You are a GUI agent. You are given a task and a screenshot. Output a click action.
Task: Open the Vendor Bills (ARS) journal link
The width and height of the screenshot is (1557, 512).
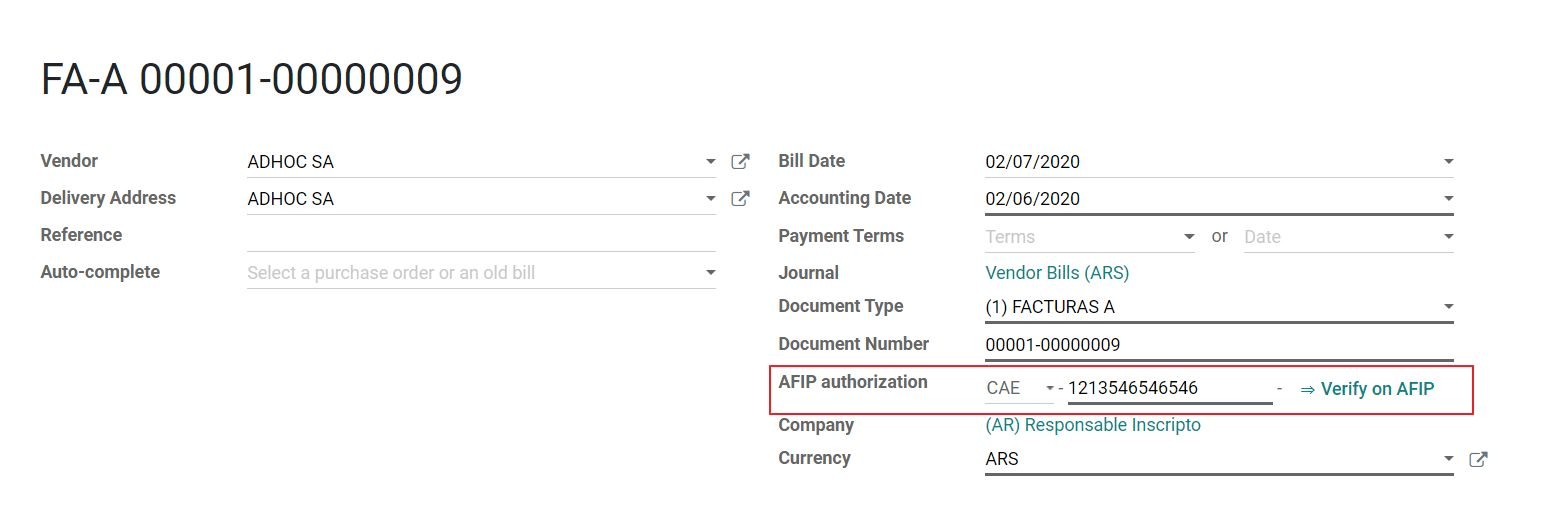1057,273
